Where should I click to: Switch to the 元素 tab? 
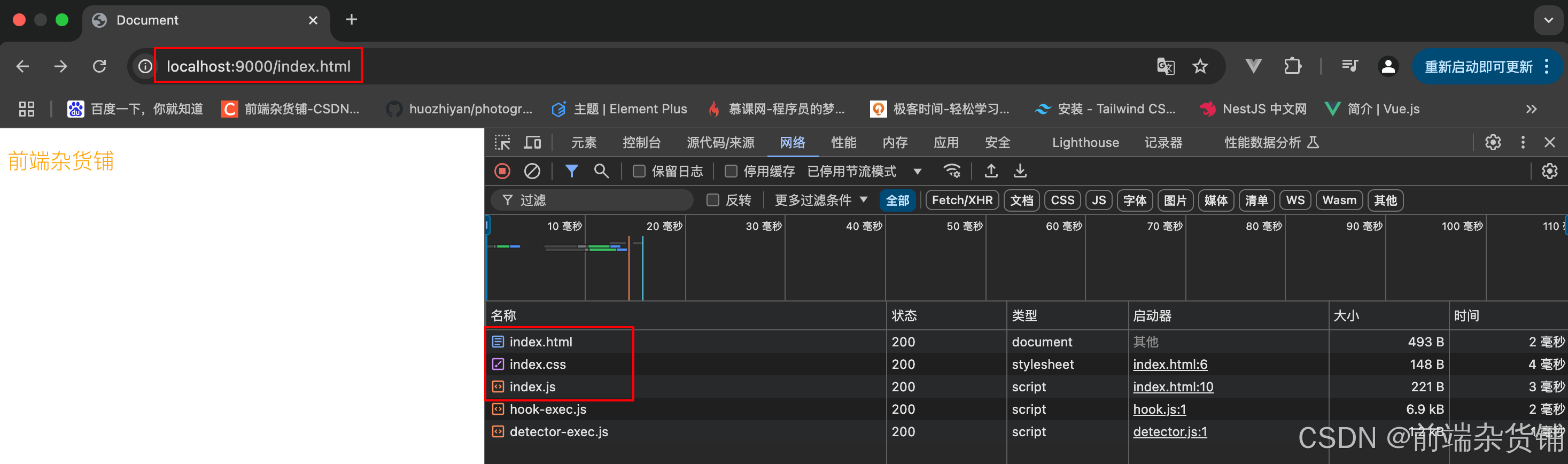click(x=584, y=143)
